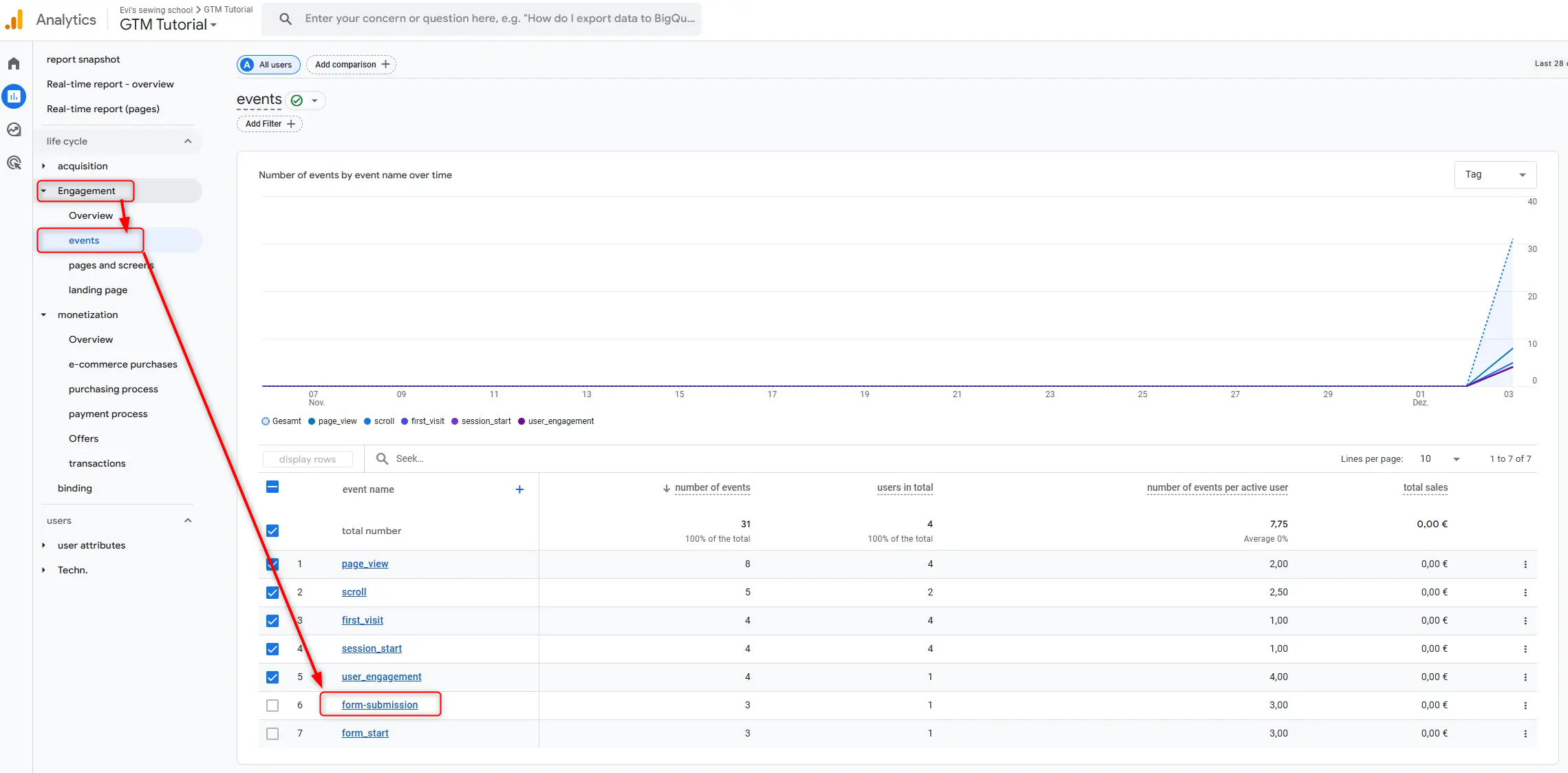Screen dimensions: 1568x773
Task: Click the Home icon in left rail
Action: pyautogui.click(x=14, y=63)
